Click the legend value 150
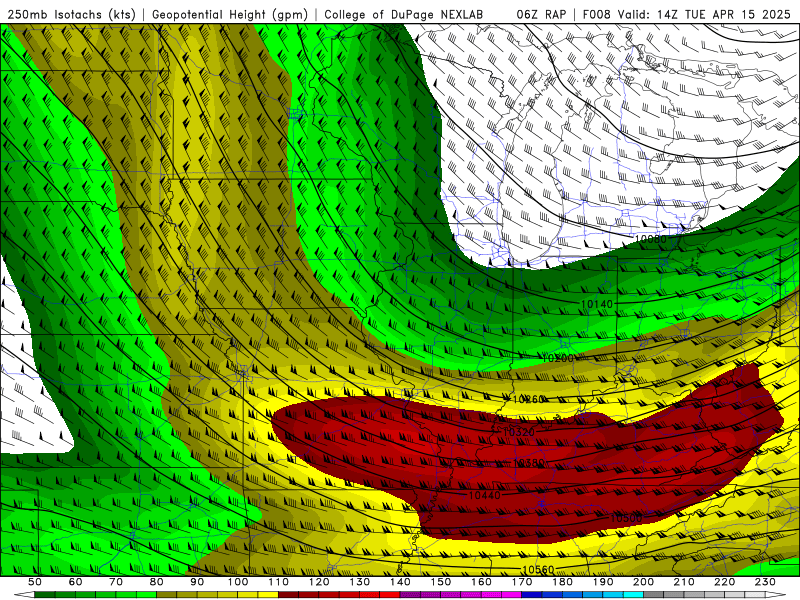 pos(440,582)
